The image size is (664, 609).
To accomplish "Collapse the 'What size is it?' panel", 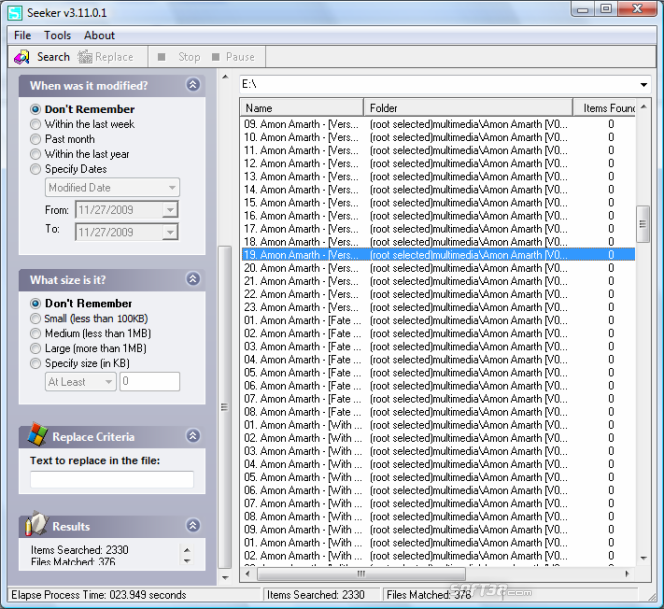I will coord(193,280).
